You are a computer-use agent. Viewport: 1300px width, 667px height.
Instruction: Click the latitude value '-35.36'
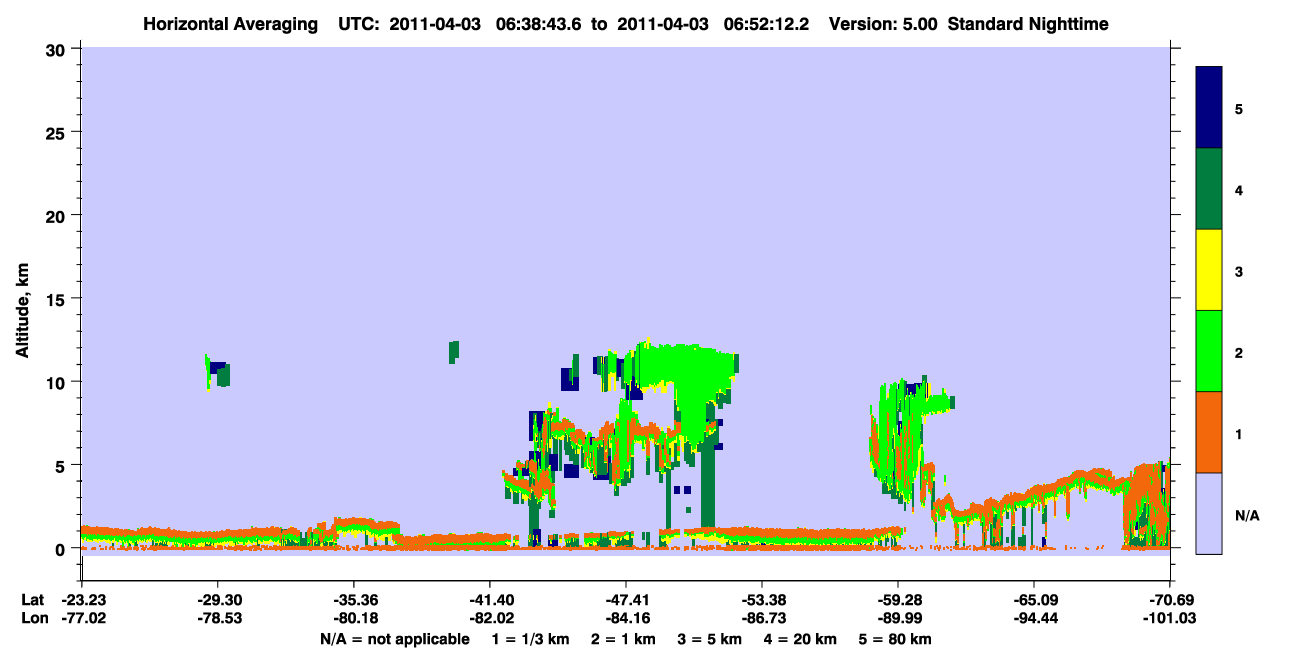pos(353,600)
